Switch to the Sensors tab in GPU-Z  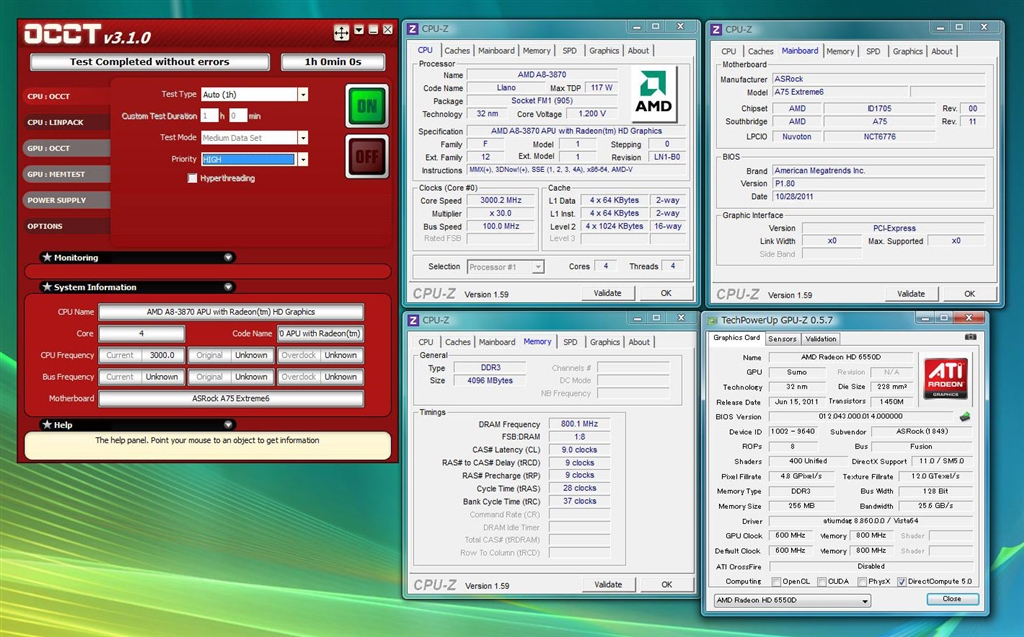point(782,339)
